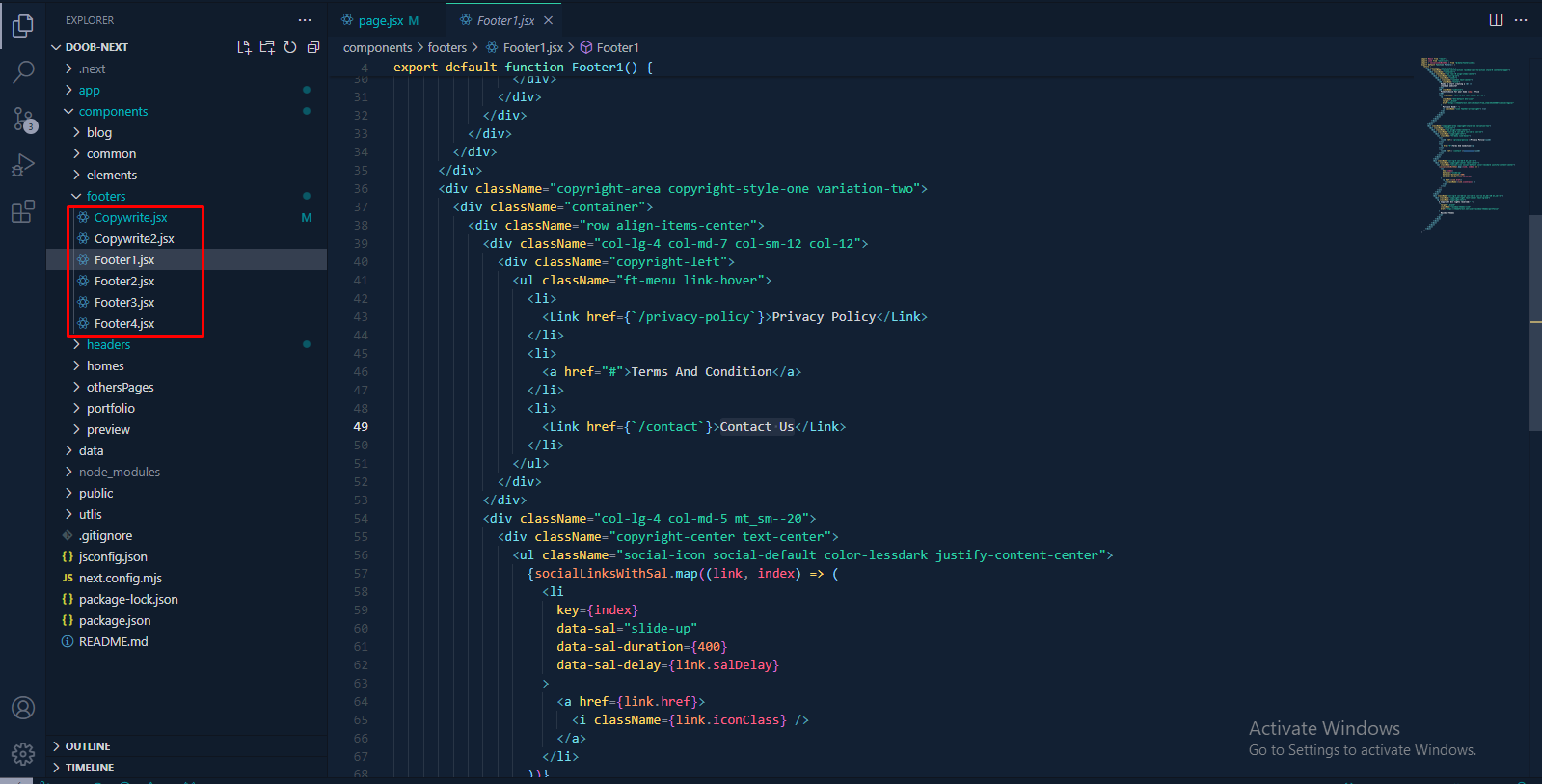Switch to page.jsx tab
1542x784 pixels.
point(380,20)
